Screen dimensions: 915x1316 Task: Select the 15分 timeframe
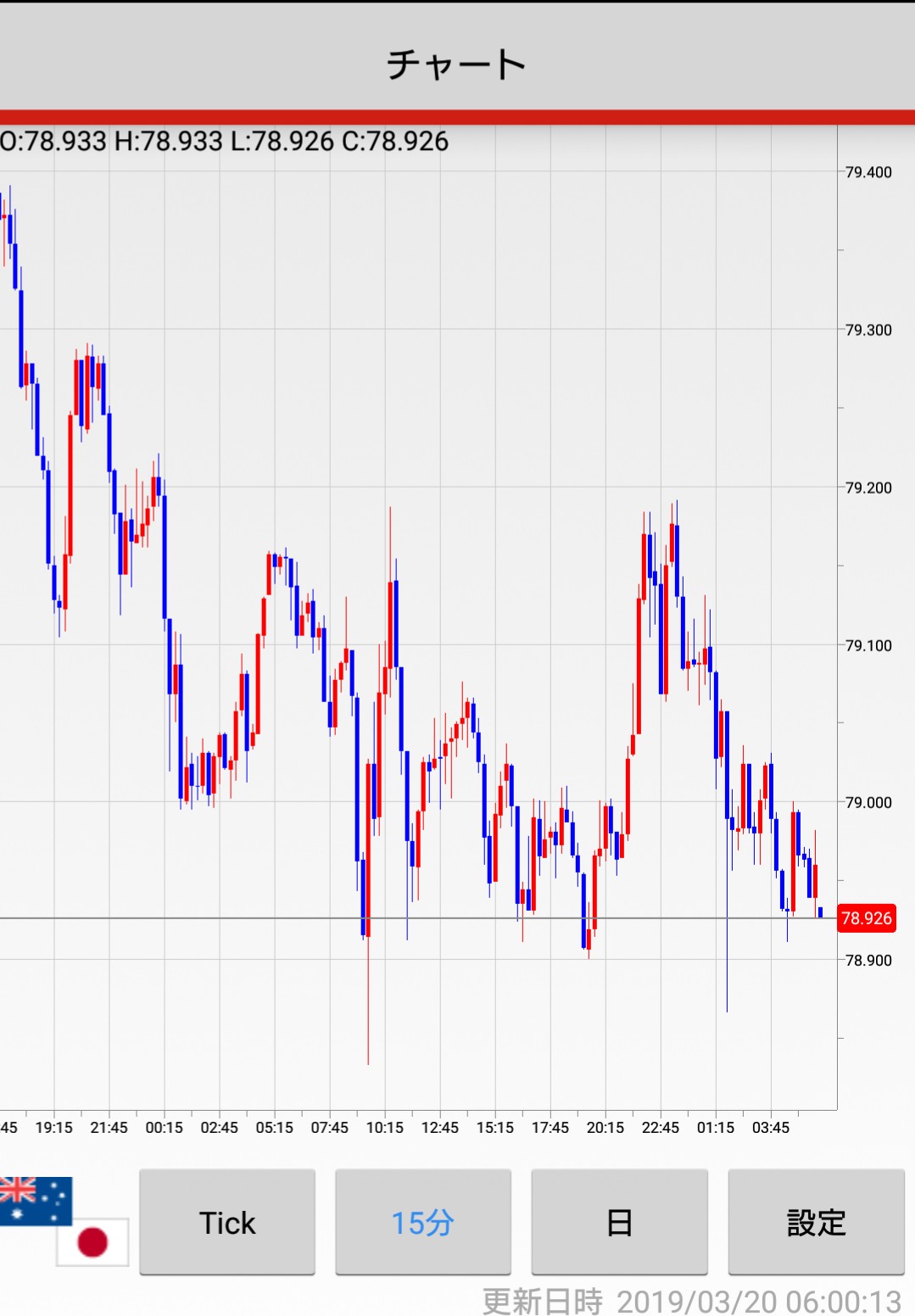tap(422, 1223)
